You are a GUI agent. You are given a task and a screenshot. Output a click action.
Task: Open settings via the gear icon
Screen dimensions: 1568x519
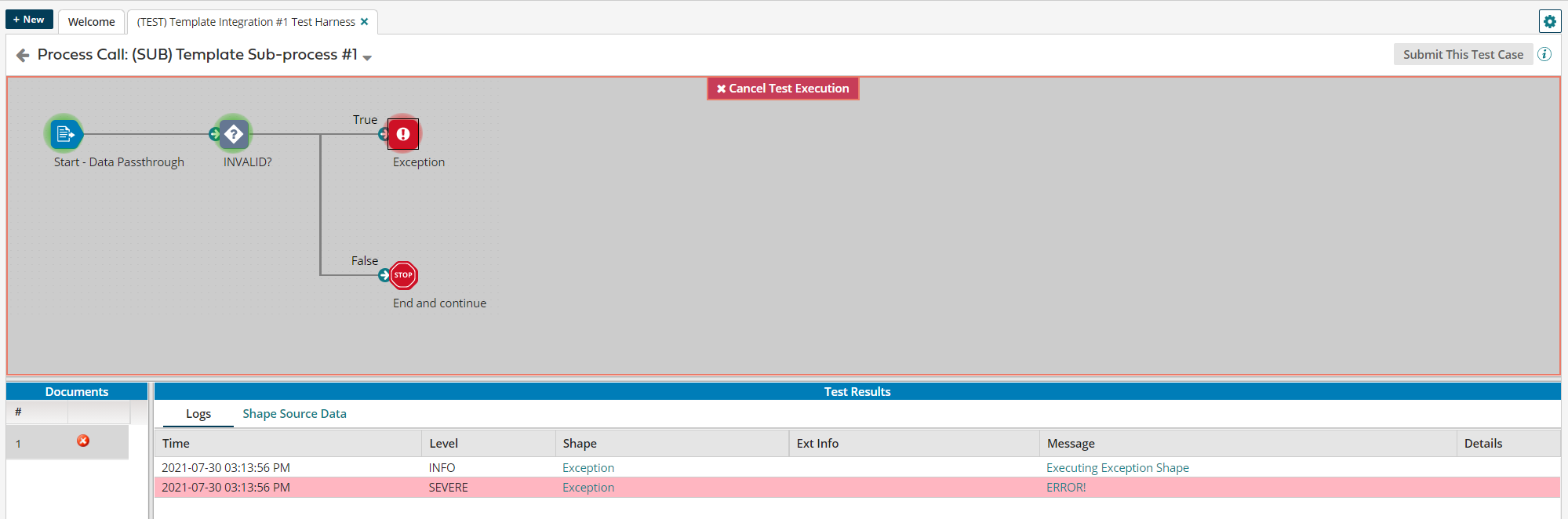1549,22
